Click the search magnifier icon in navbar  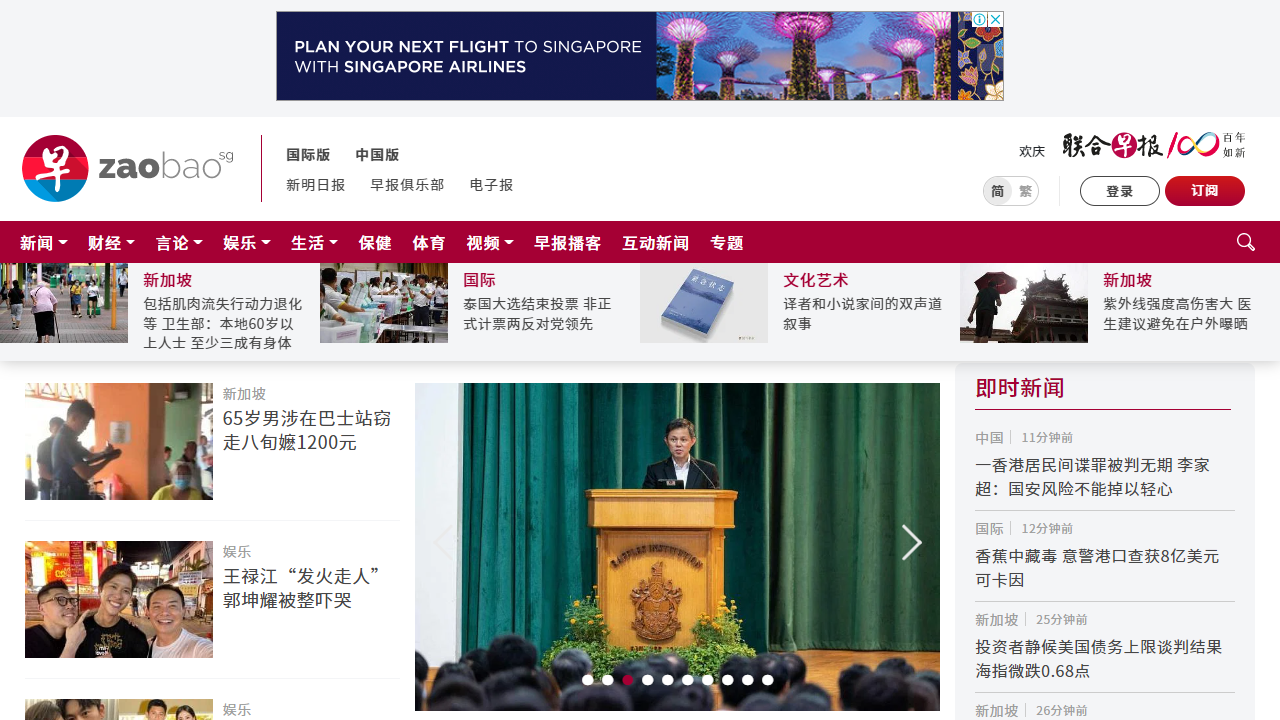[x=1246, y=242]
